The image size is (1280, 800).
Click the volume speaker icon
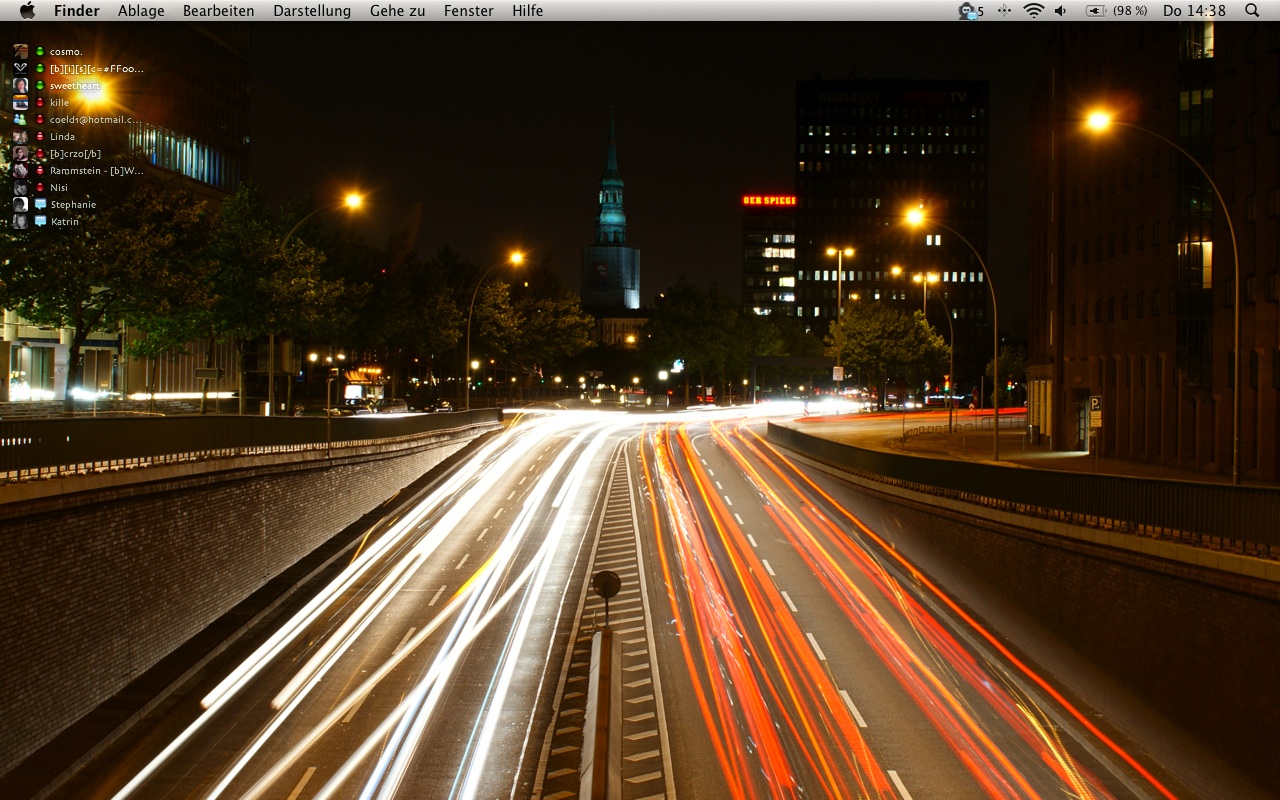pyautogui.click(x=1060, y=11)
